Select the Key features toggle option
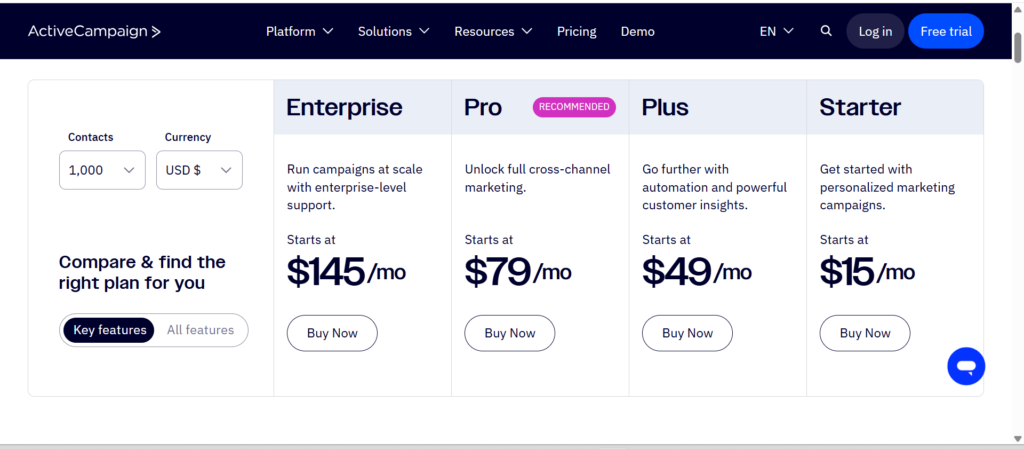This screenshot has width=1024, height=449. (109, 330)
